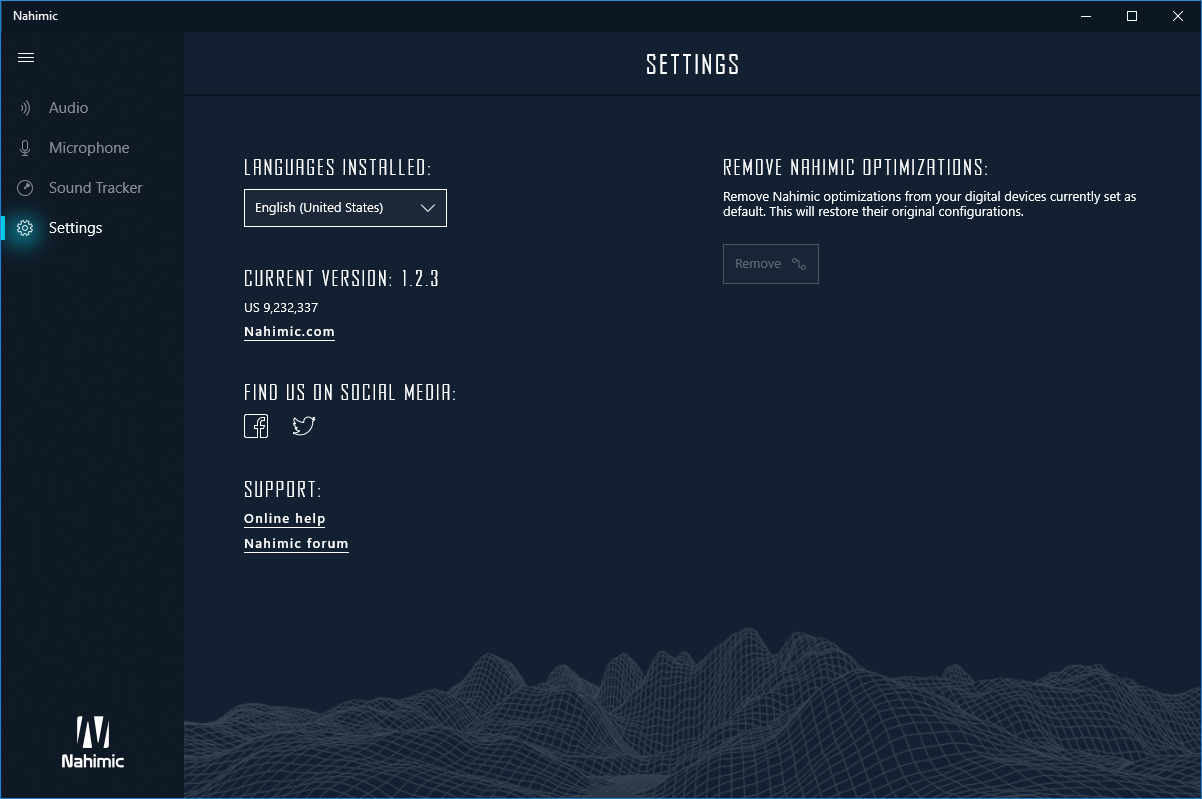
Task: Go to the Audio section
Action: tap(68, 108)
